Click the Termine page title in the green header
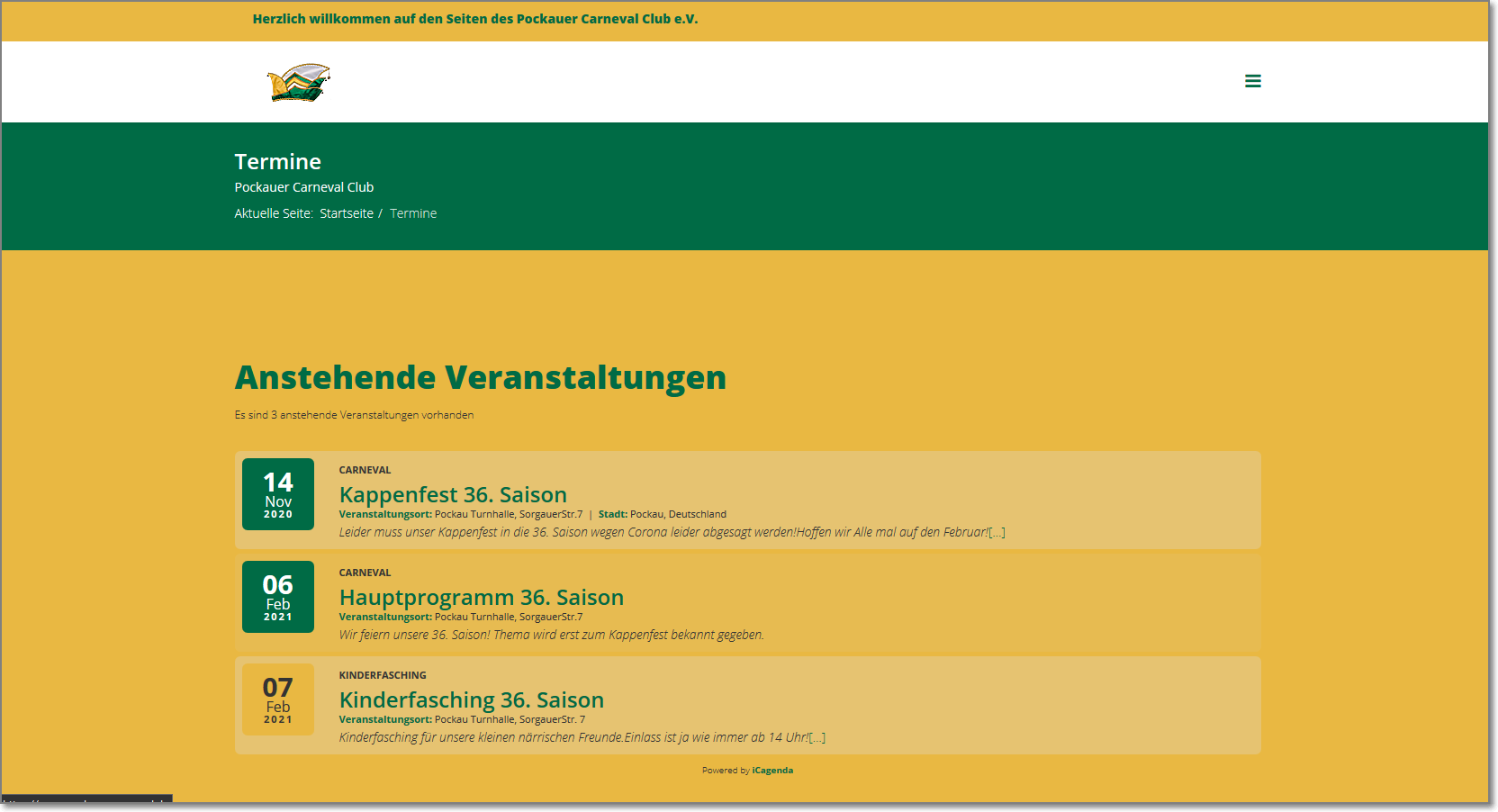 pos(277,162)
